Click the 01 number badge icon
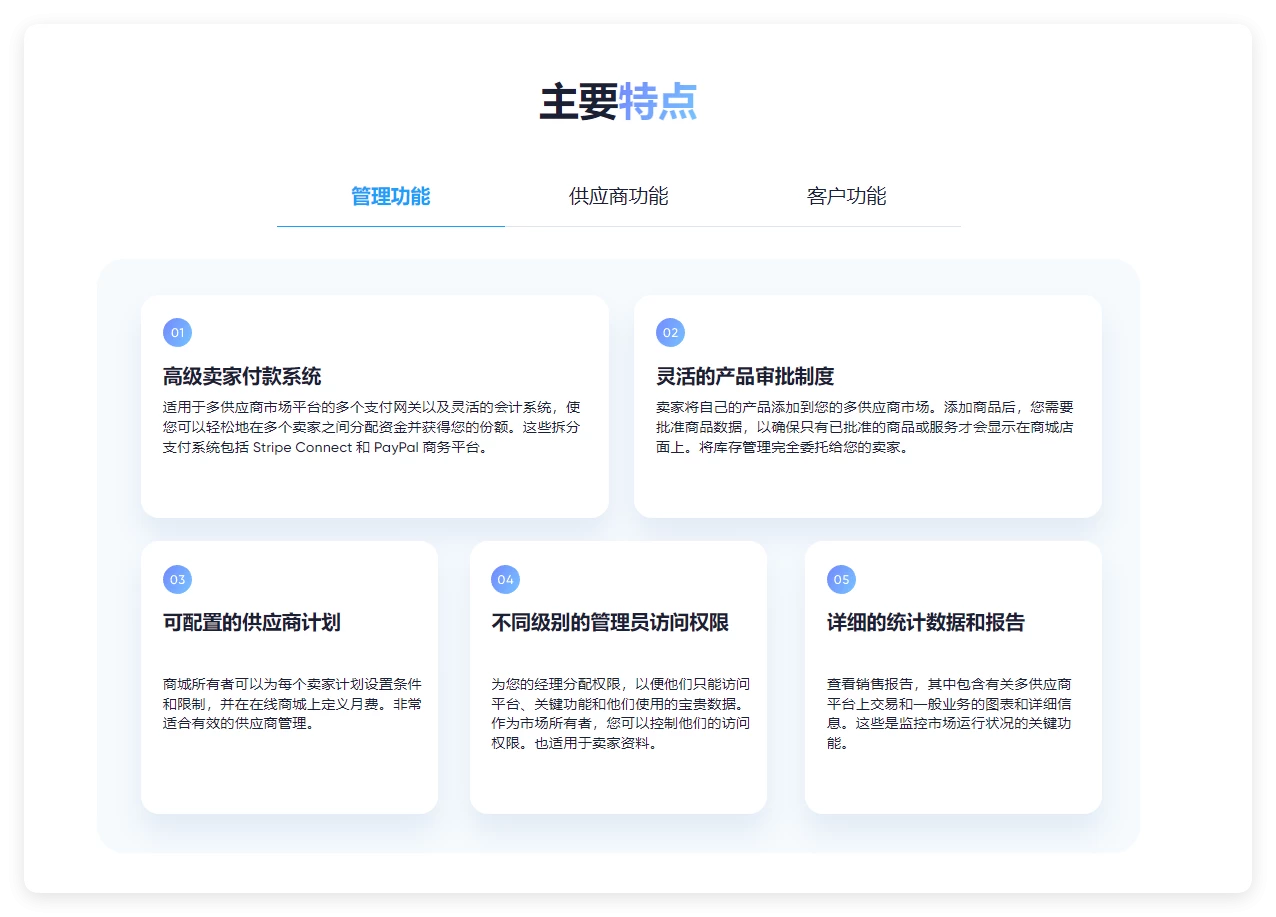Screen dimensions: 1276x917 [x=177, y=333]
